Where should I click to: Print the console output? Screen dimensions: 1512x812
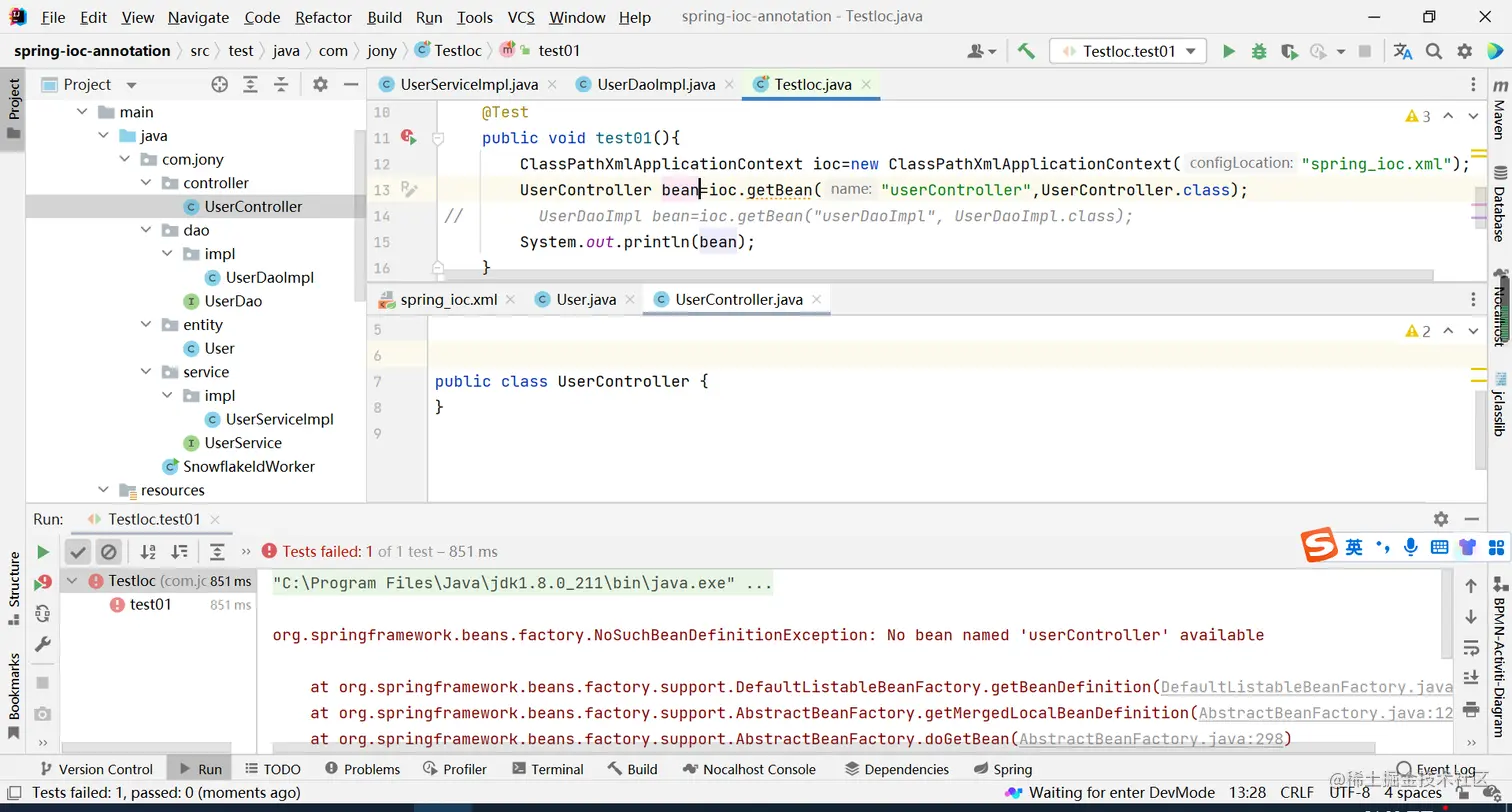1471,709
